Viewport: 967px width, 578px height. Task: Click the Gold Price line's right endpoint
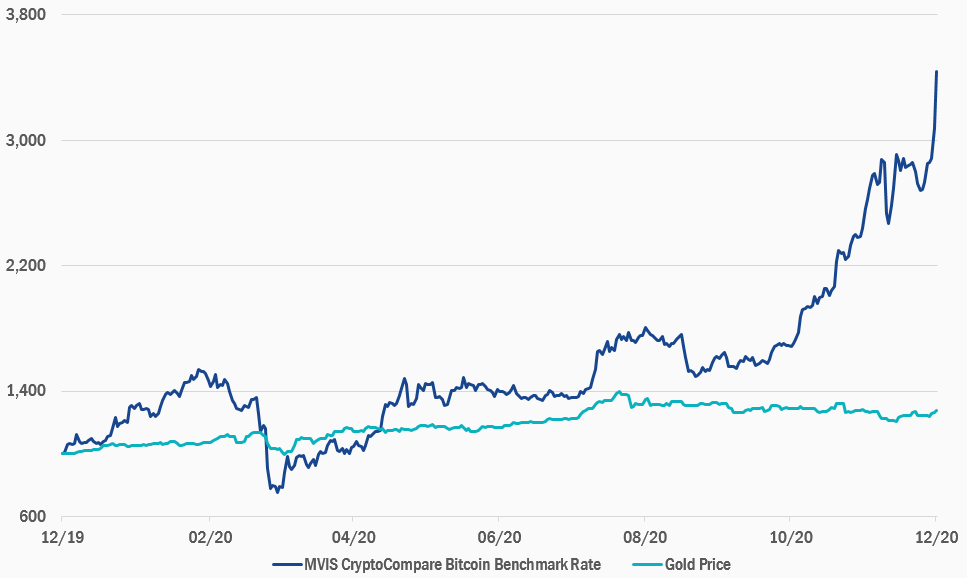point(936,410)
